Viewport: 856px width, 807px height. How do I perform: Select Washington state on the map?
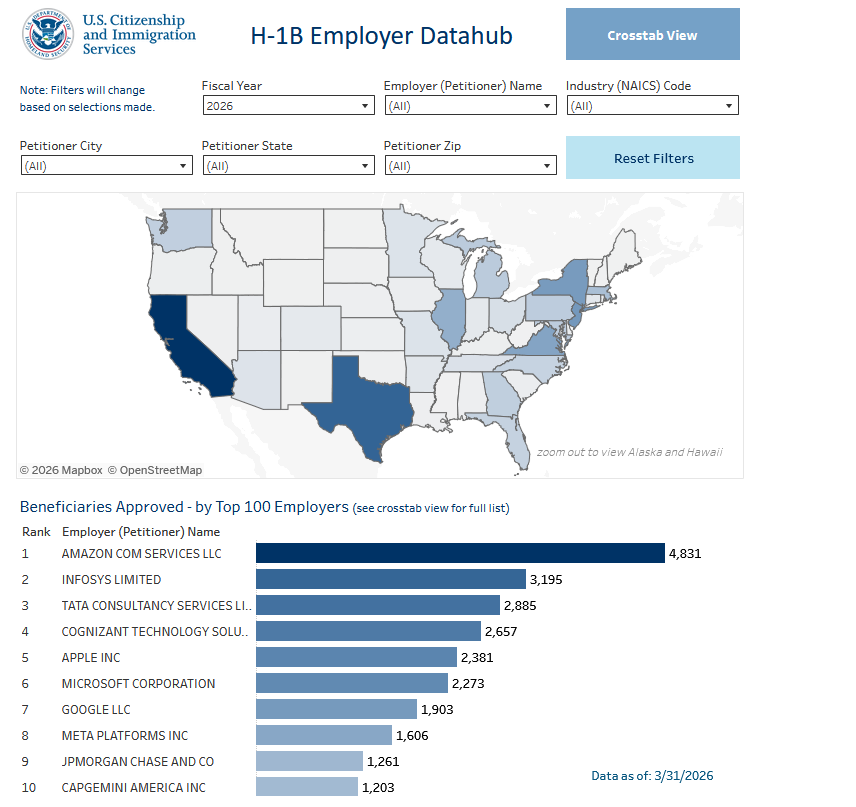coord(186,229)
